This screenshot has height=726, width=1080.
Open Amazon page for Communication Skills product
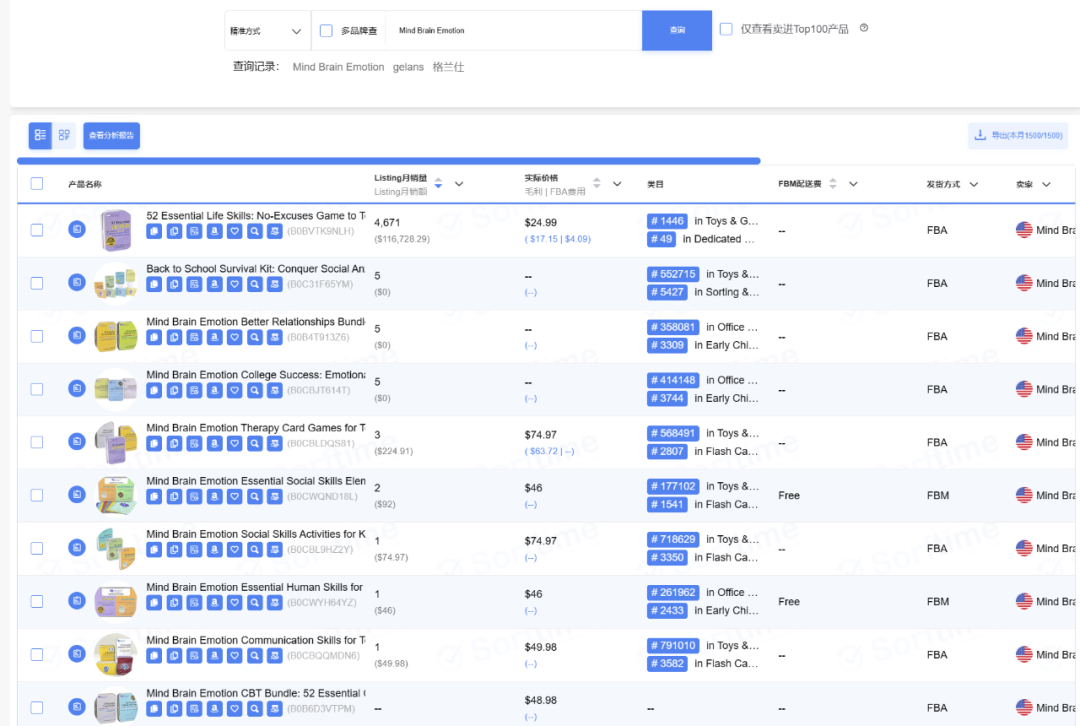point(214,656)
